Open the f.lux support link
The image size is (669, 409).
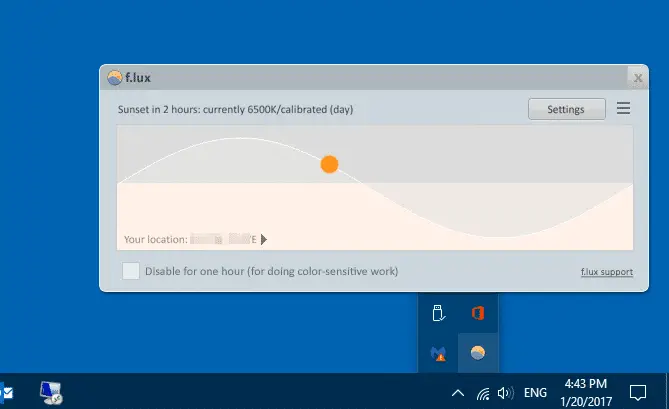coord(607,272)
